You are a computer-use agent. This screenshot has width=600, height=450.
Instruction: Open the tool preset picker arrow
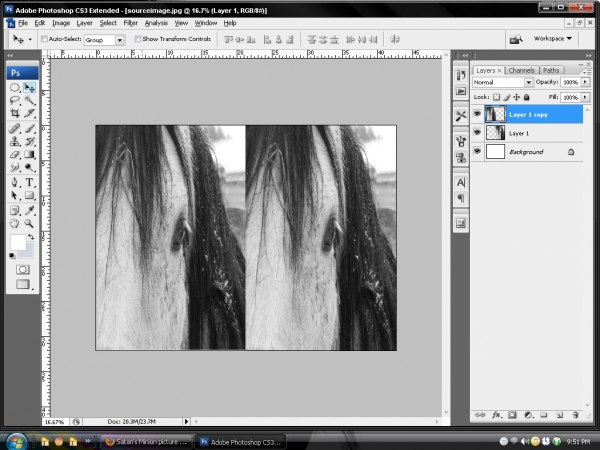tap(30, 39)
